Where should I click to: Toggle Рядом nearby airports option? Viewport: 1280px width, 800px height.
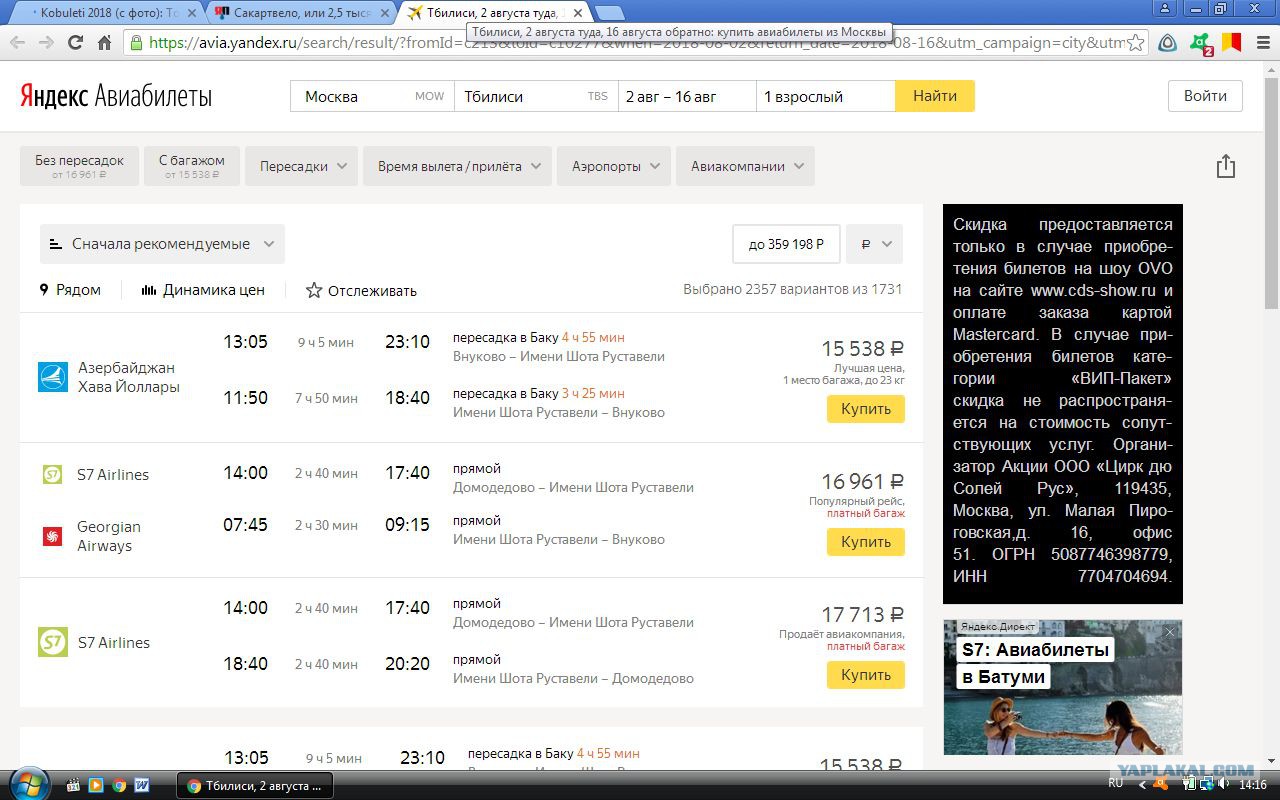click(70, 290)
